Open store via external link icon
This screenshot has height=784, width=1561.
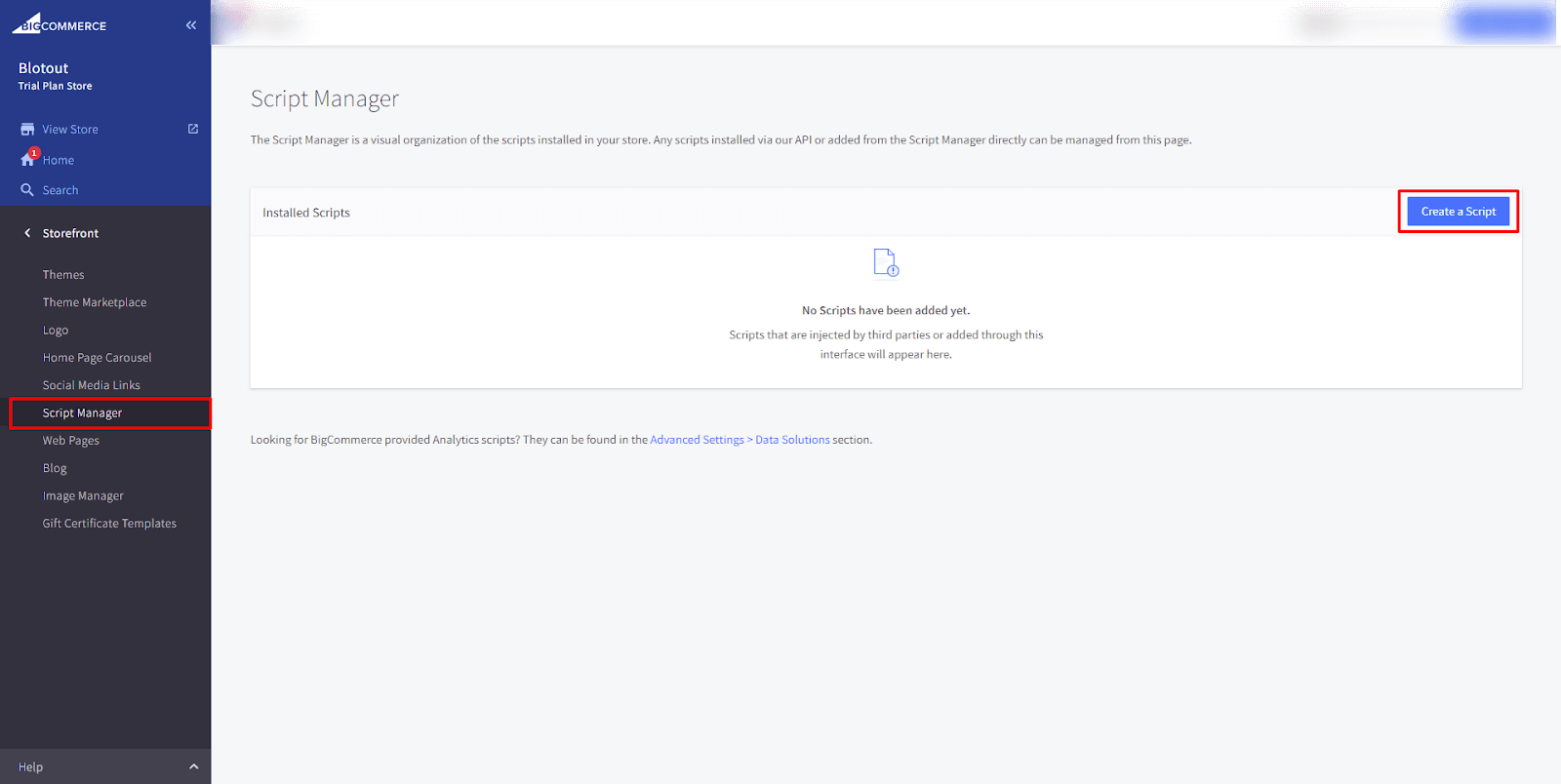pyautogui.click(x=193, y=129)
